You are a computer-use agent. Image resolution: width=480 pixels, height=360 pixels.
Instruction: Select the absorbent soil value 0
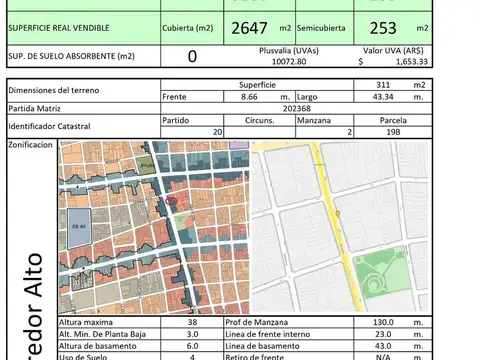pos(192,56)
